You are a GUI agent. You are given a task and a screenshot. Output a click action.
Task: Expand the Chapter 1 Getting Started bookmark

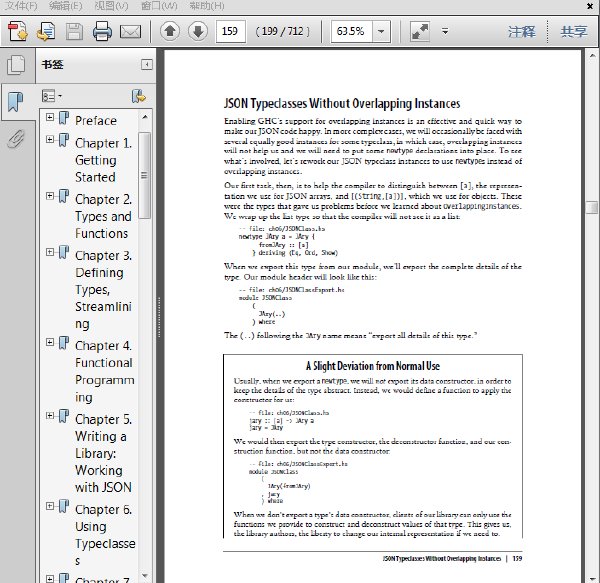click(50, 139)
